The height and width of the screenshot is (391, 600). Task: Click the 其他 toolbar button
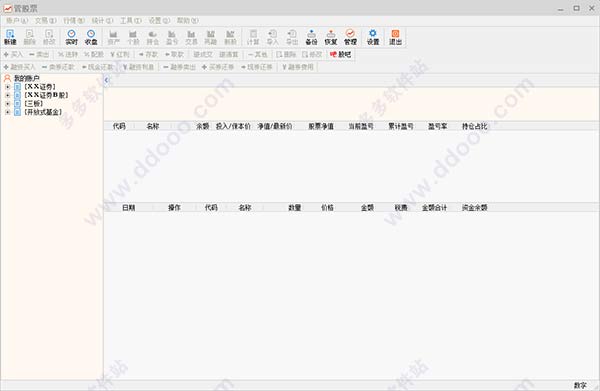pyautogui.click(x=258, y=54)
